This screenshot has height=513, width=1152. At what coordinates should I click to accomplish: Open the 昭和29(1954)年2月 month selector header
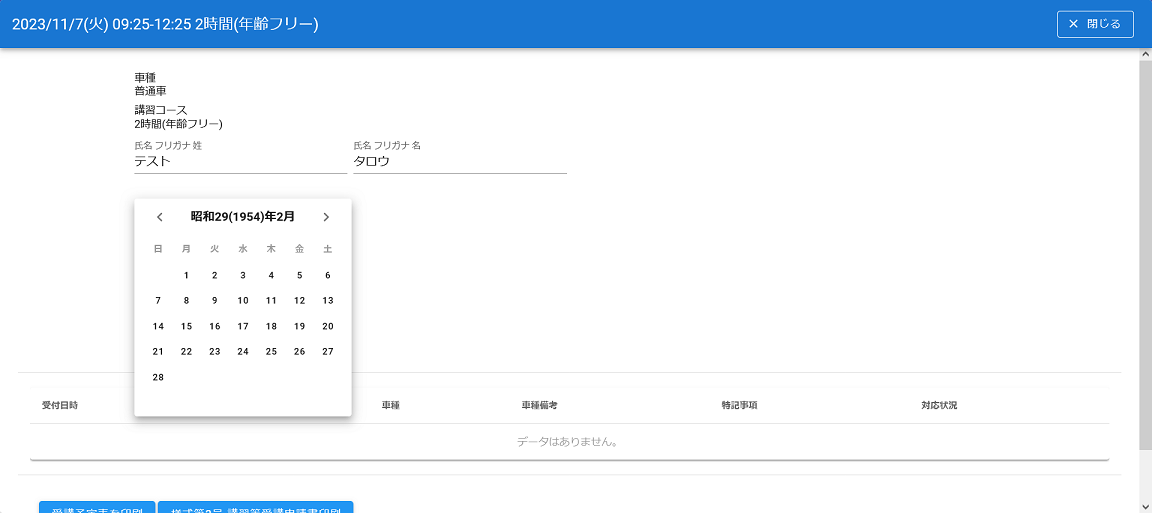point(242,217)
